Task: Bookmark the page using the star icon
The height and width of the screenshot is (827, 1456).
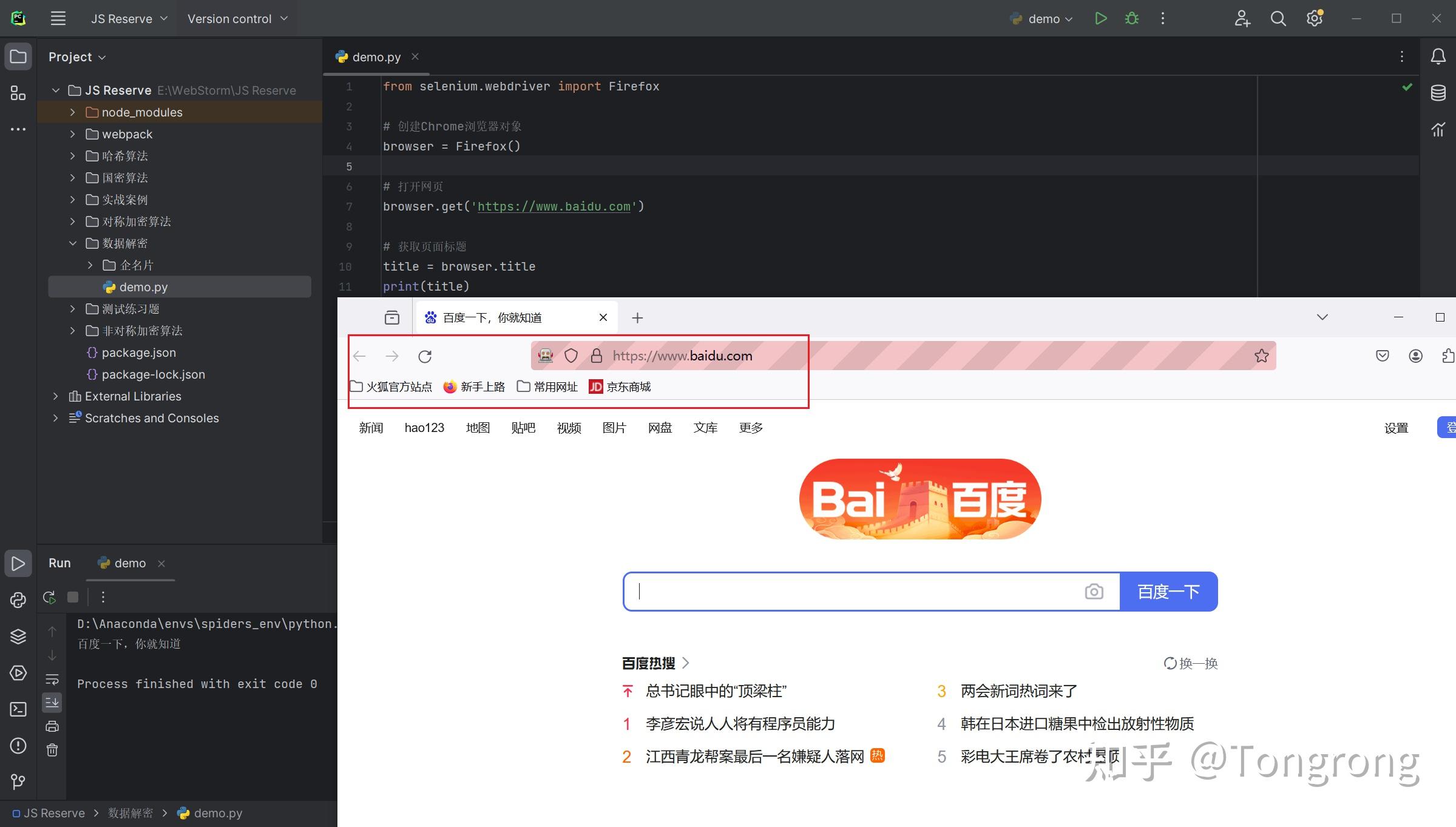Action: coord(1261,356)
